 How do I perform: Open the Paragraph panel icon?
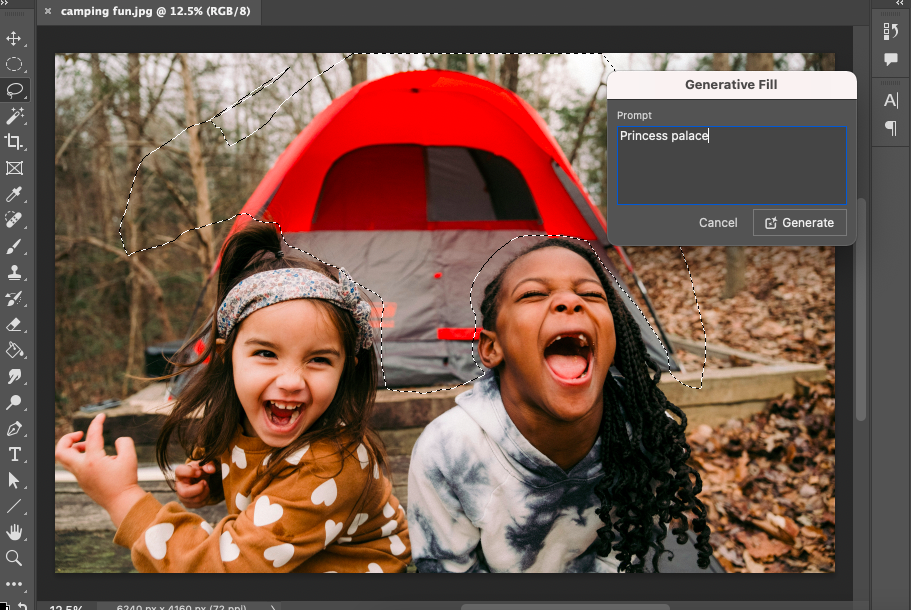891,128
